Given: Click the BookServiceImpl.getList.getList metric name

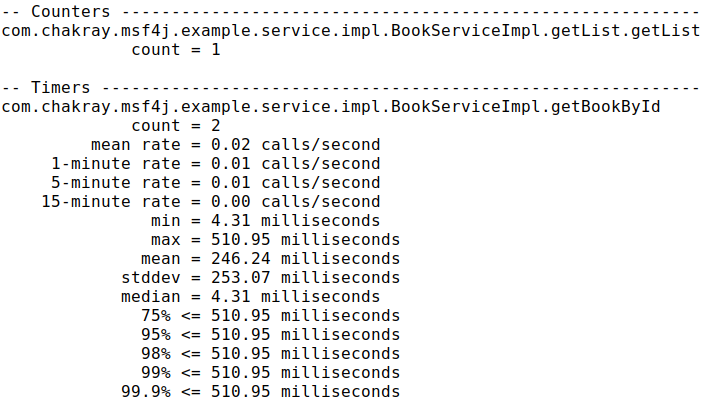Looking at the screenshot, I should pyautogui.click(x=350, y=31).
